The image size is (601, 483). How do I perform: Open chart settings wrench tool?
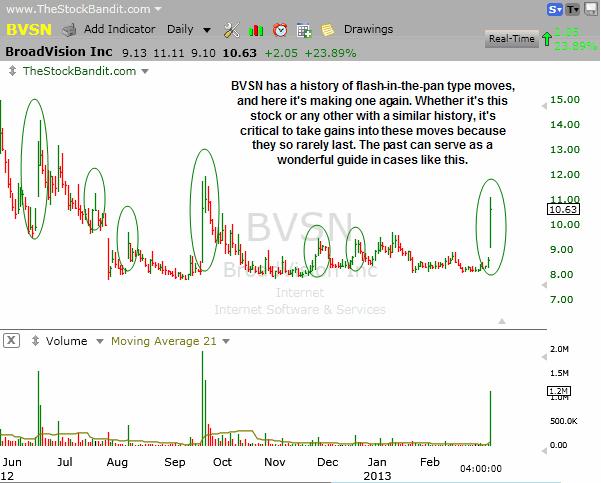tap(231, 30)
